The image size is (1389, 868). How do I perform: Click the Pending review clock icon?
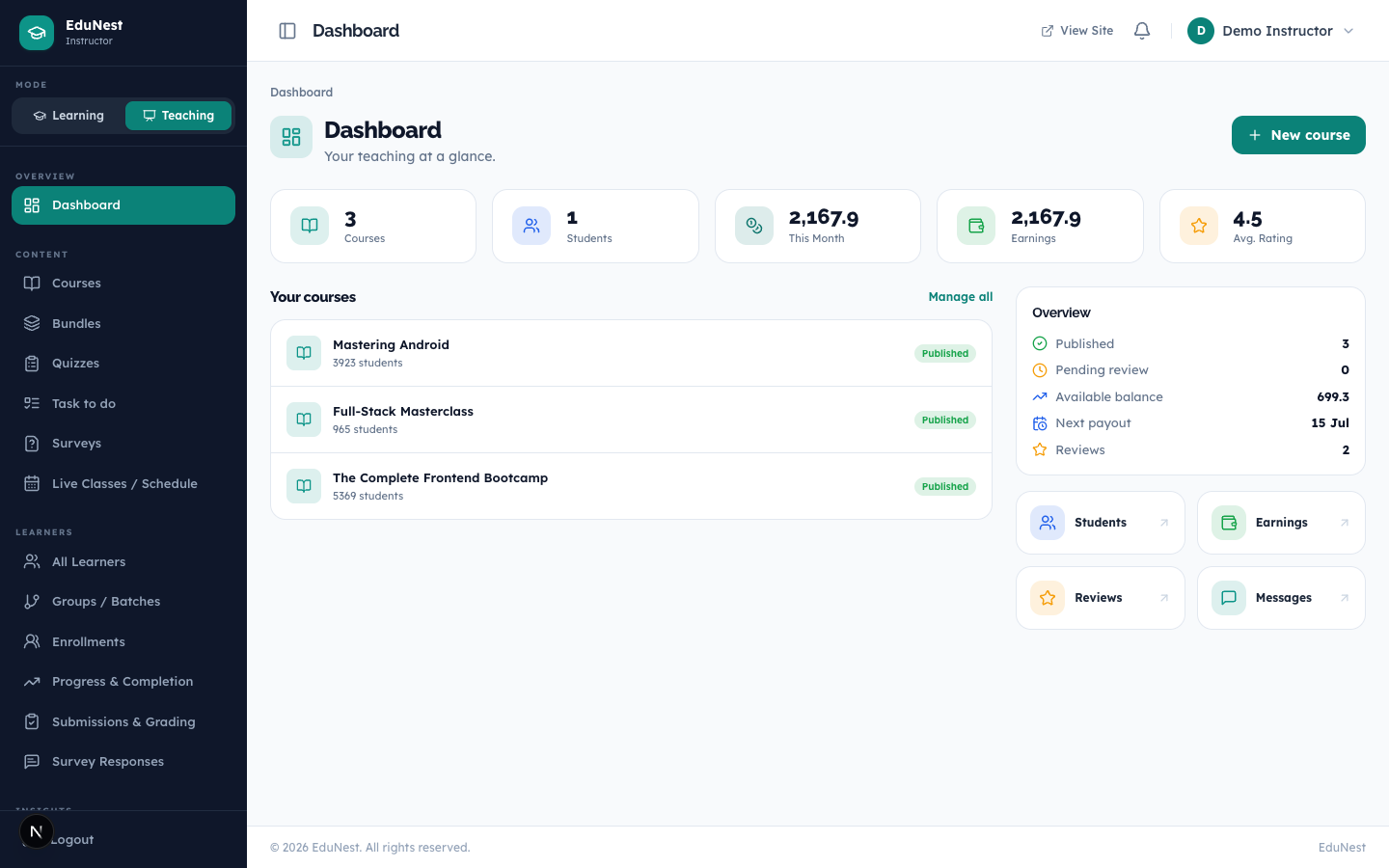coord(1040,370)
